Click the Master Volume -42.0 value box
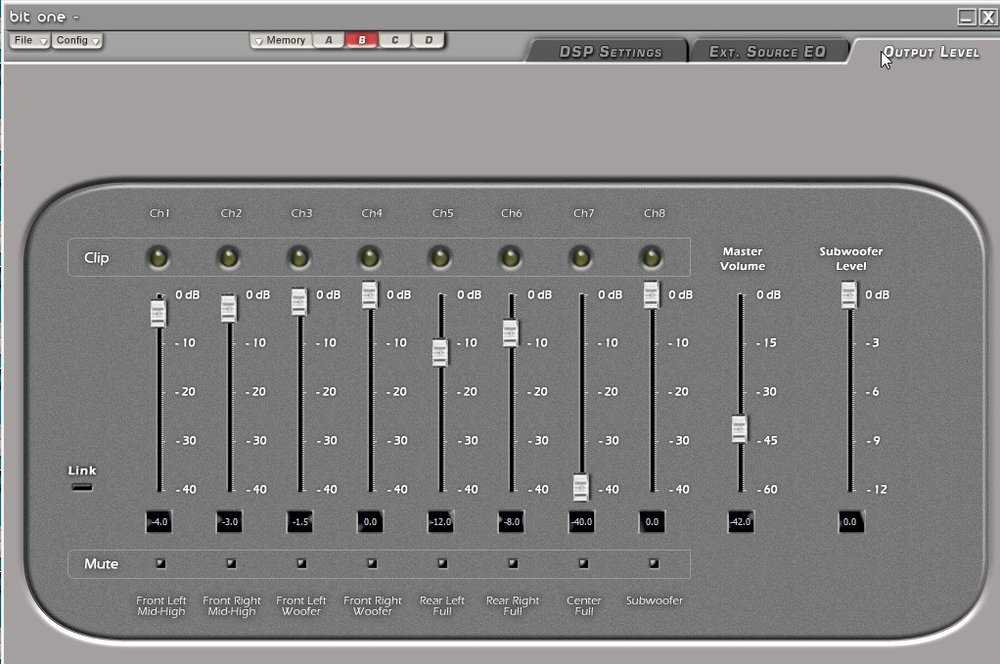Screen dimensions: 1000x664 pos(740,522)
